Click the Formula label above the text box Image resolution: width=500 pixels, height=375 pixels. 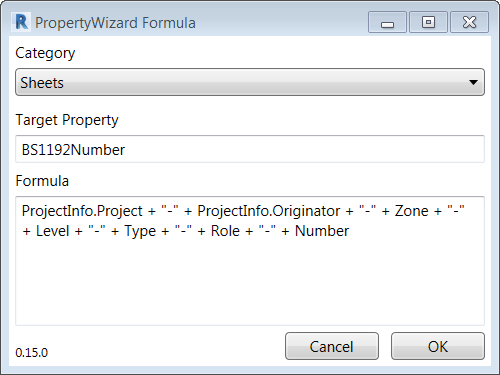click(42, 181)
